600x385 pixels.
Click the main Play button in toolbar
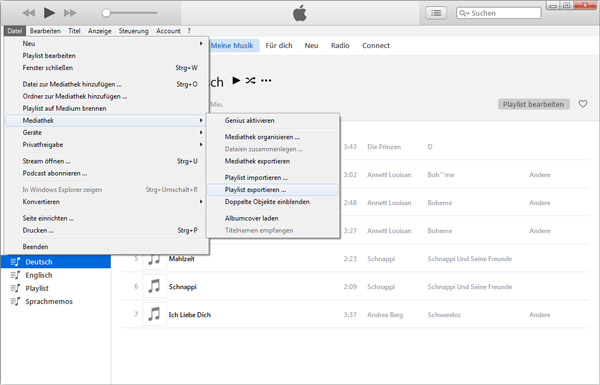(49, 13)
